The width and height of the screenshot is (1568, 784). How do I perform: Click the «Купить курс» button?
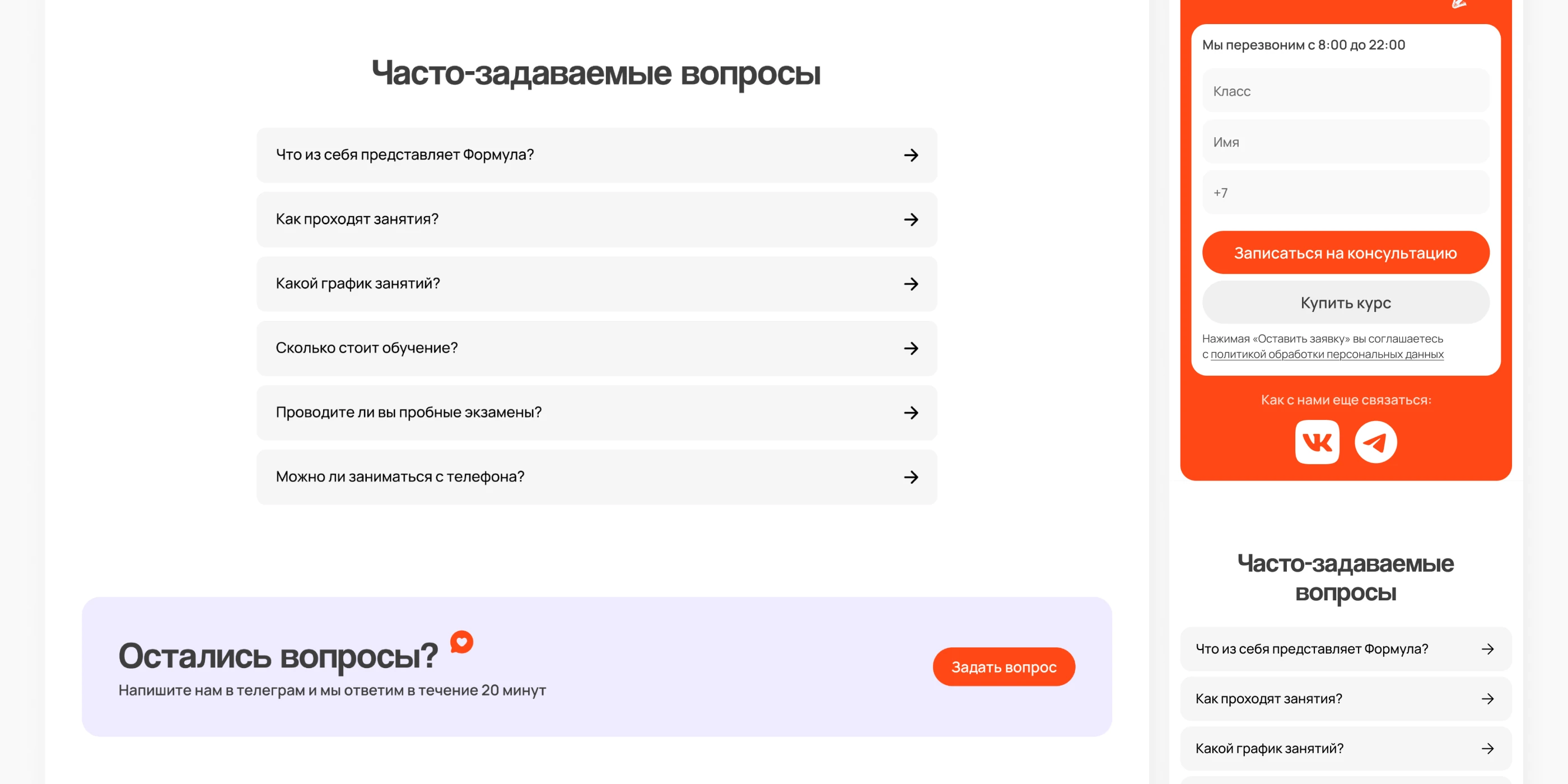point(1345,302)
